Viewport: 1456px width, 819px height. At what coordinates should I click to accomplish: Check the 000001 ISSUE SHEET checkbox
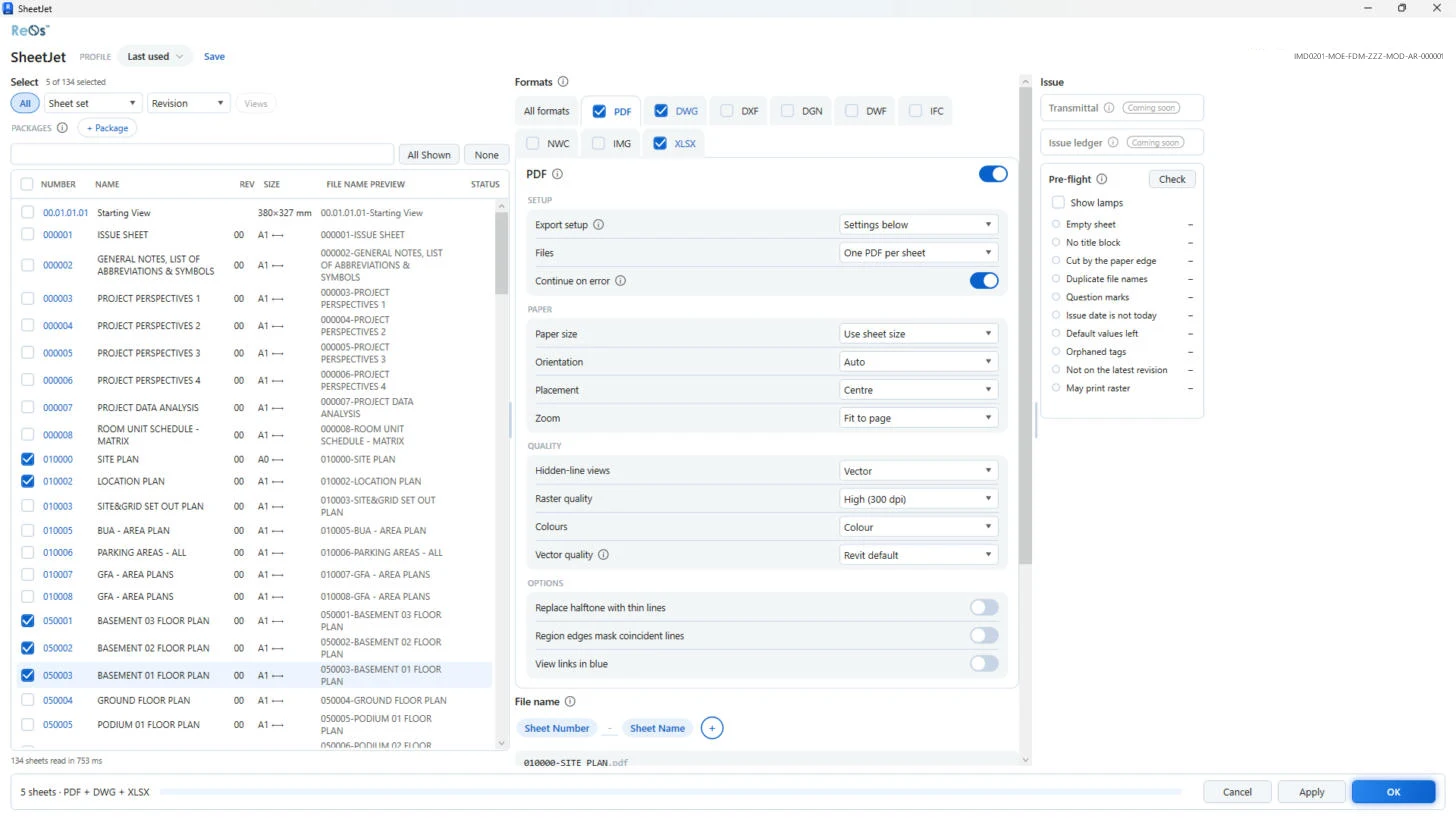(27, 235)
